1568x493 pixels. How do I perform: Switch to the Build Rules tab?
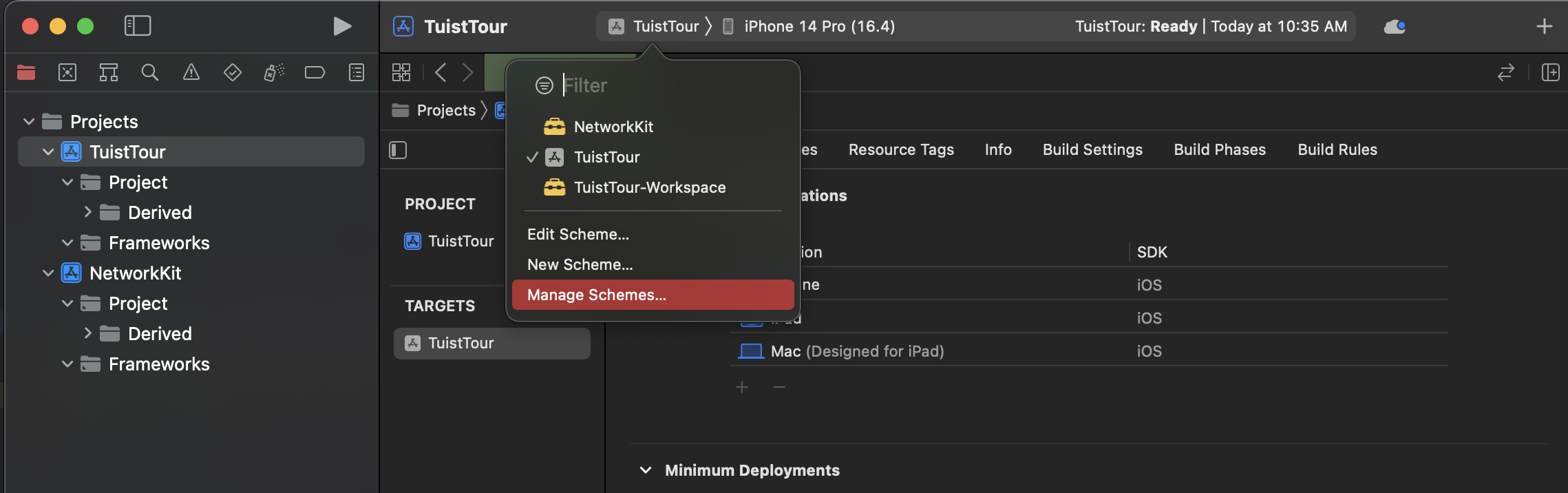click(1337, 149)
